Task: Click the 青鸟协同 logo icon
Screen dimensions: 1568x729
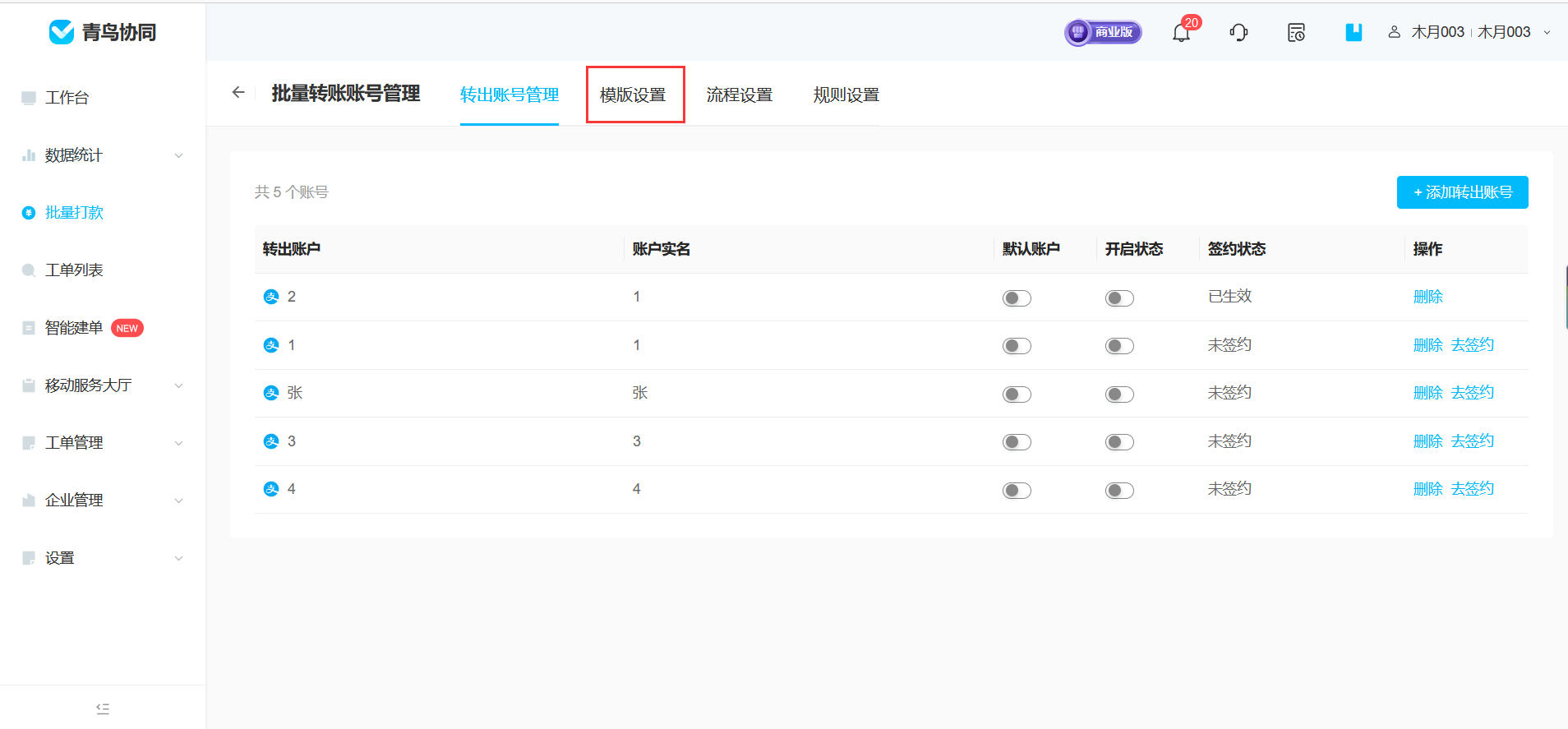Action: point(62,32)
